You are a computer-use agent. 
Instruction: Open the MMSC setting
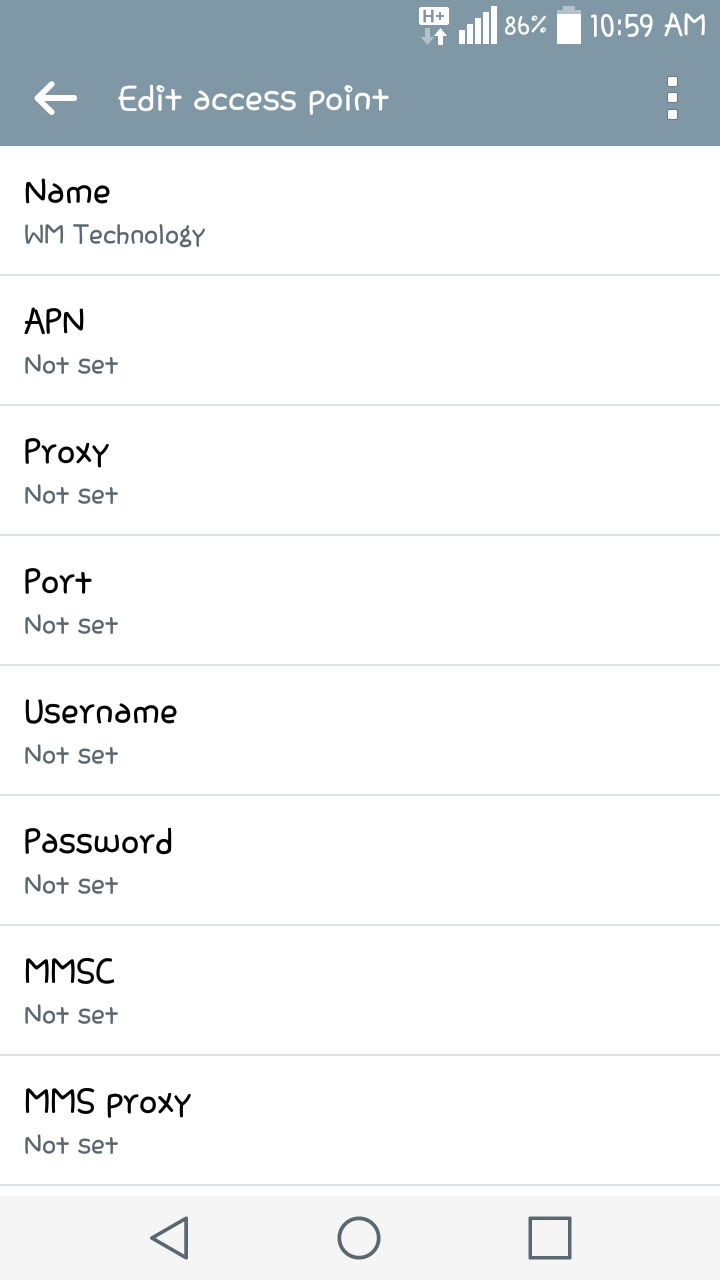click(360, 990)
